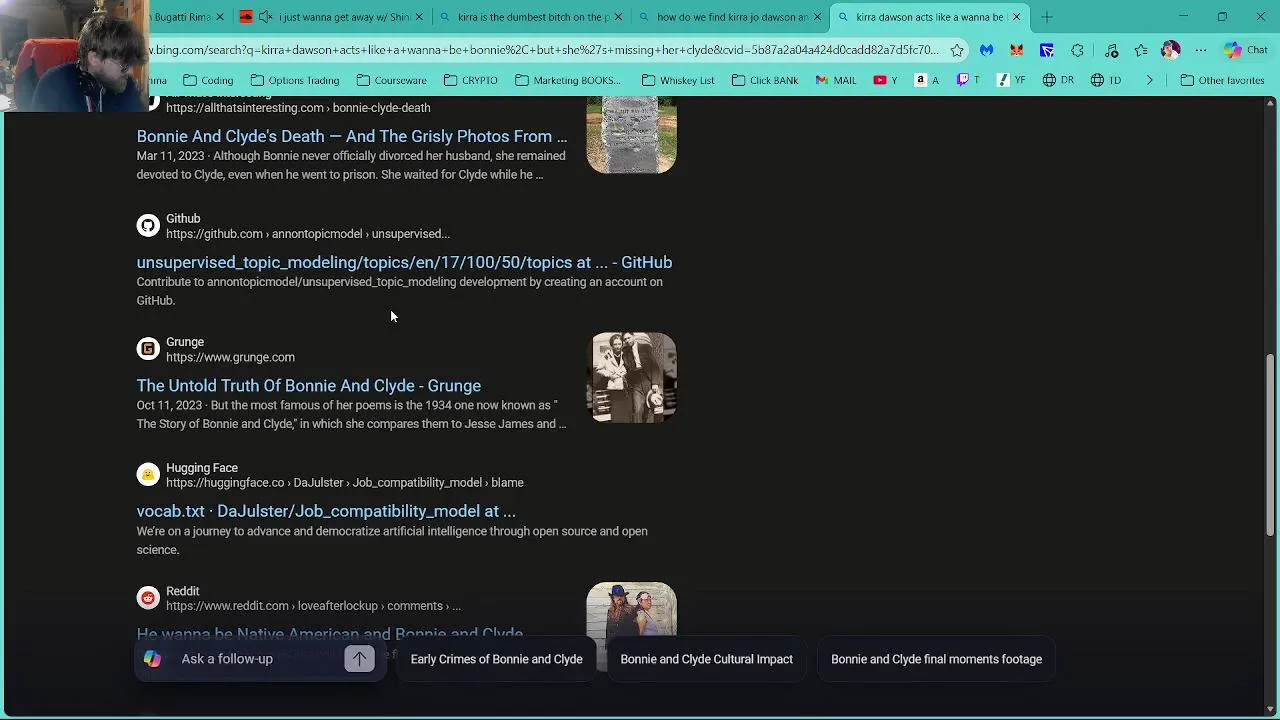Click the Hugging Face site favicon
The image size is (1280, 720).
click(x=148, y=475)
